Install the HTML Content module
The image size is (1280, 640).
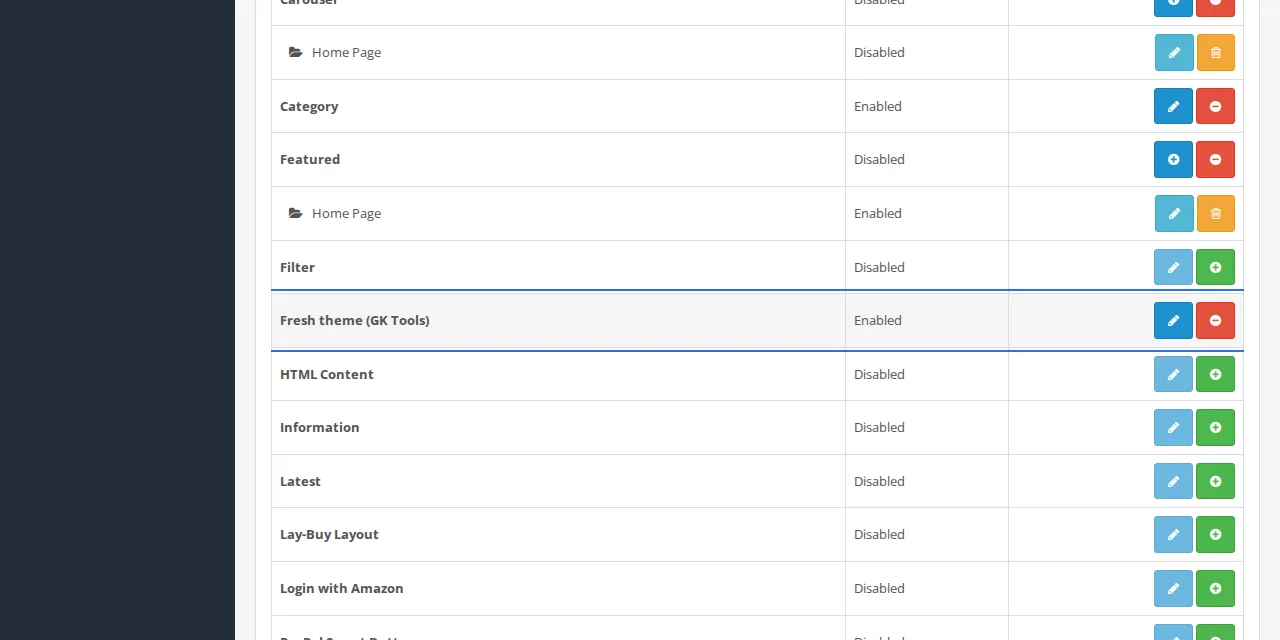(x=1216, y=374)
